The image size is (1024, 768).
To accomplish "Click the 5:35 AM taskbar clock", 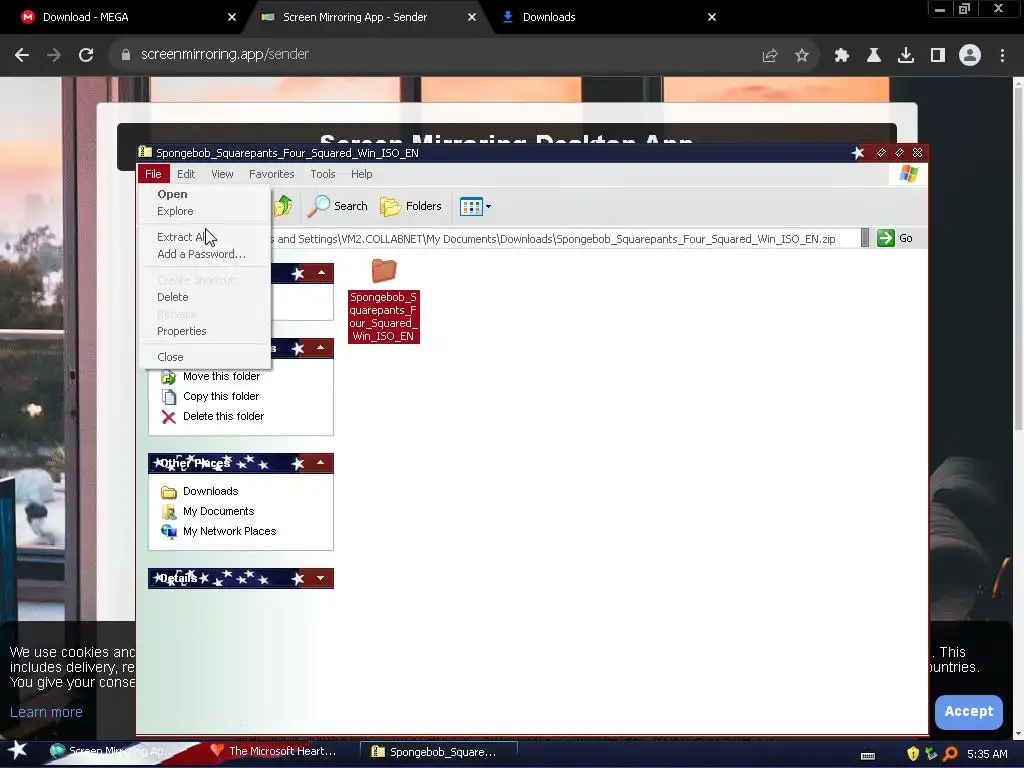I will pyautogui.click(x=986, y=754).
